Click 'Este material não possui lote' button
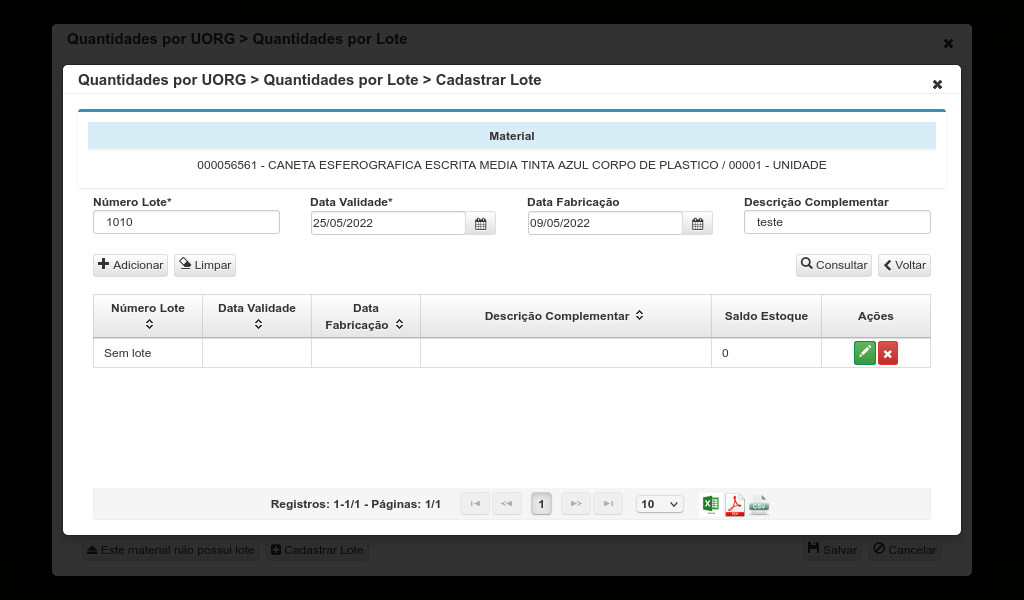The width and height of the screenshot is (1024, 600). click(171, 550)
